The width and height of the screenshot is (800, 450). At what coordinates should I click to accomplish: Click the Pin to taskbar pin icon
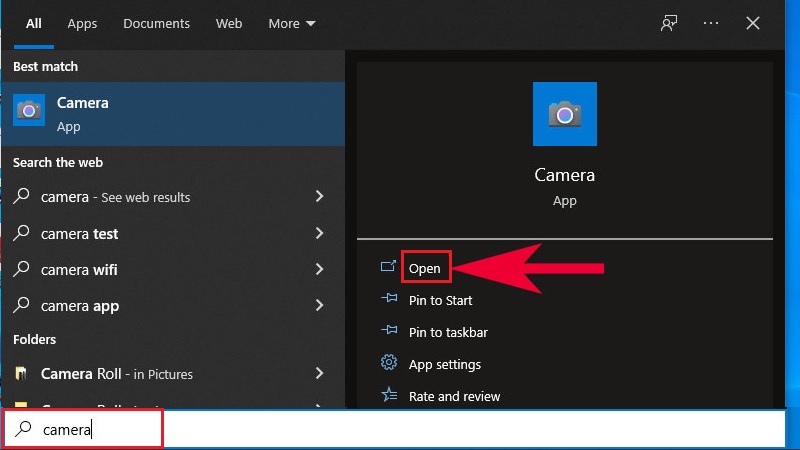389,330
